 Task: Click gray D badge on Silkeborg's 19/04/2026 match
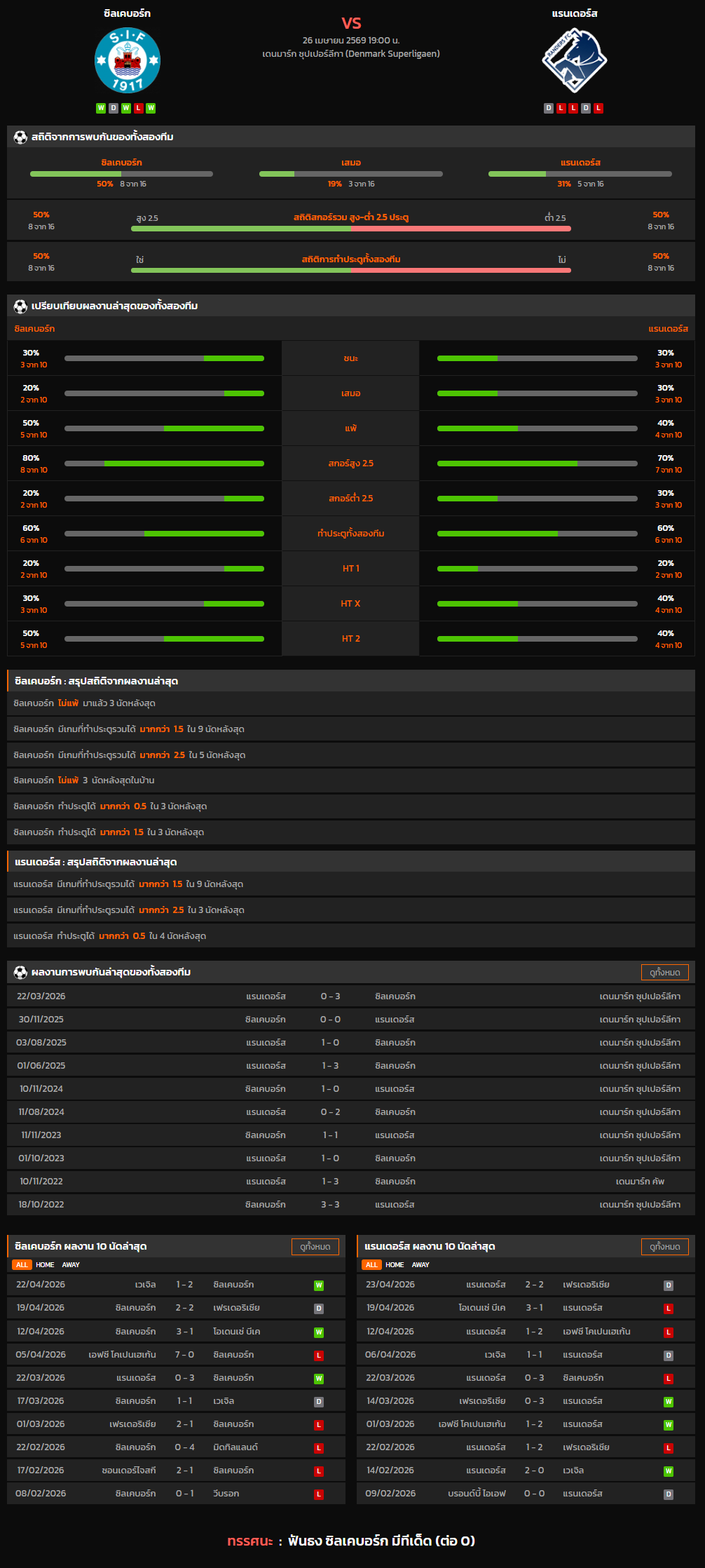pyautogui.click(x=319, y=1309)
